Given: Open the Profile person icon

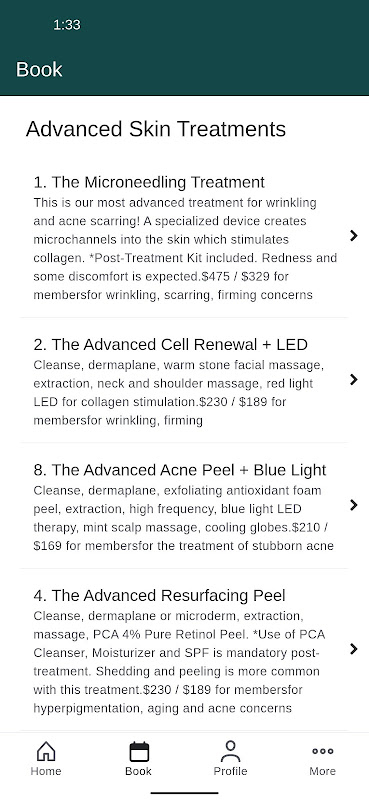Looking at the screenshot, I should [230, 752].
